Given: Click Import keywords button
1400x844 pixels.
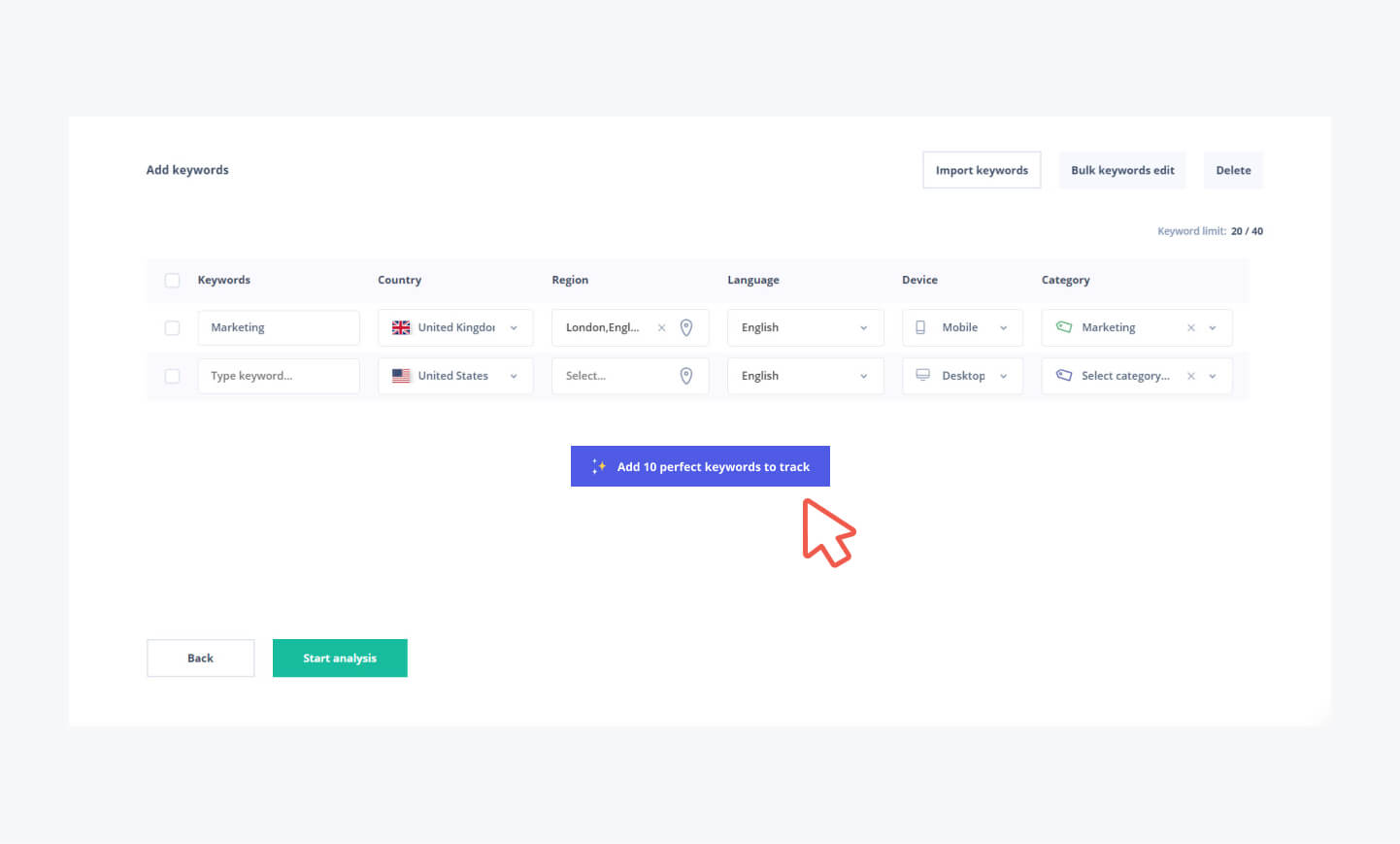Looking at the screenshot, I should coord(981,170).
